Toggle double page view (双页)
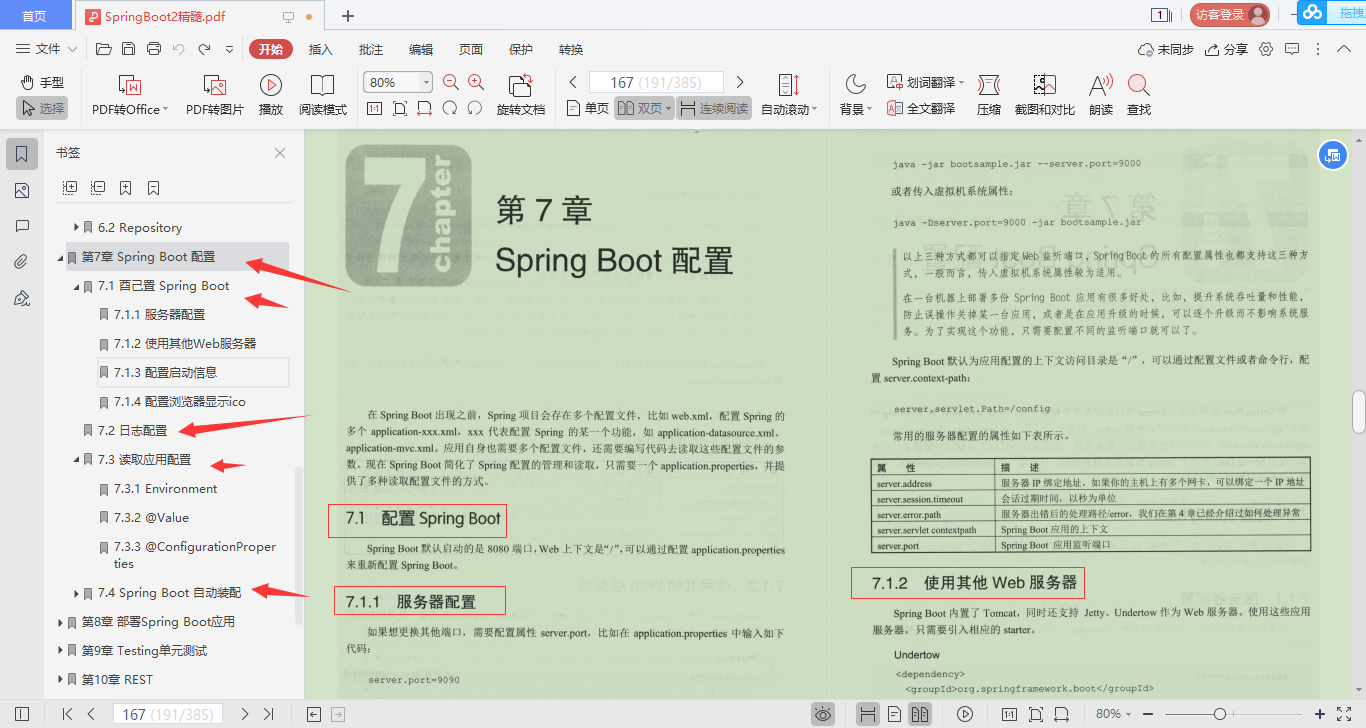 [644, 108]
